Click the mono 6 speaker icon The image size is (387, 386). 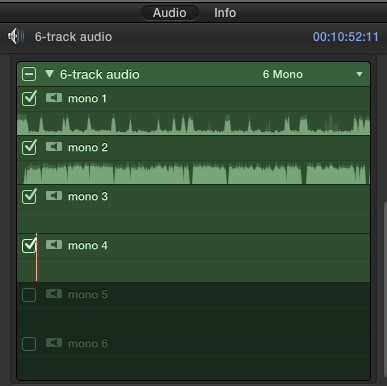click(54, 343)
